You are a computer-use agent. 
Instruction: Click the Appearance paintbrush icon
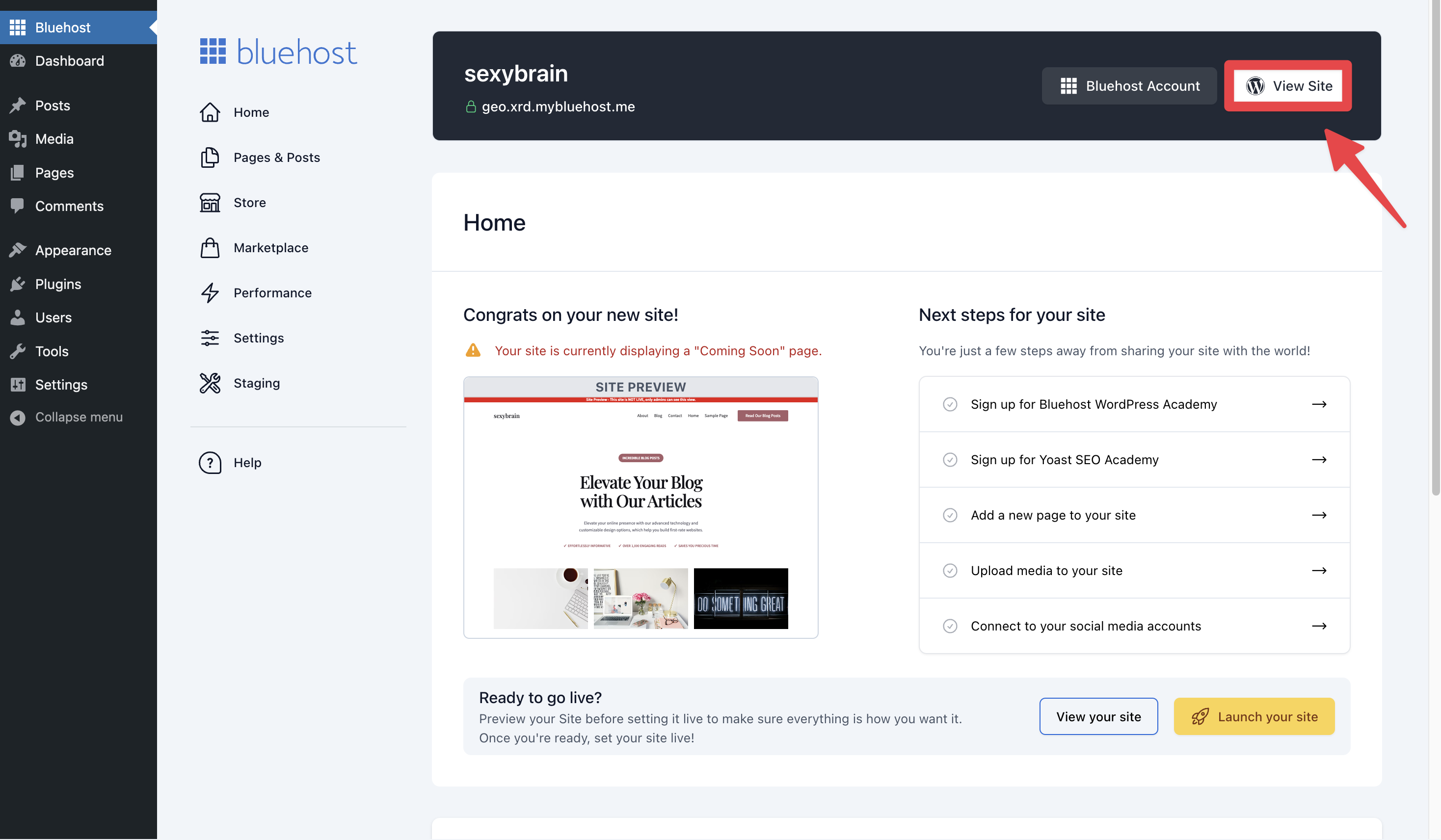point(18,250)
